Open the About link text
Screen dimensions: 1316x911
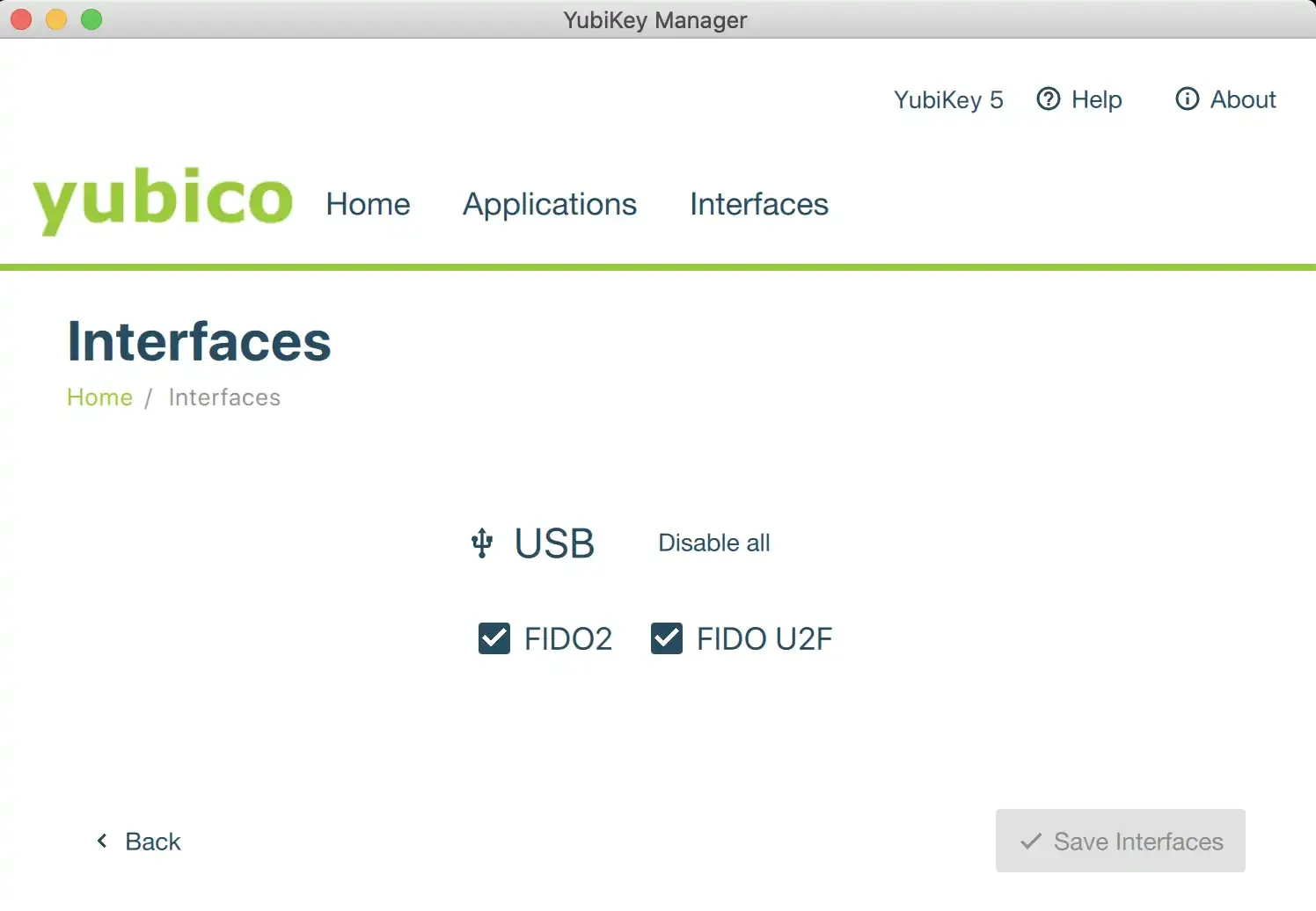click(x=1242, y=99)
